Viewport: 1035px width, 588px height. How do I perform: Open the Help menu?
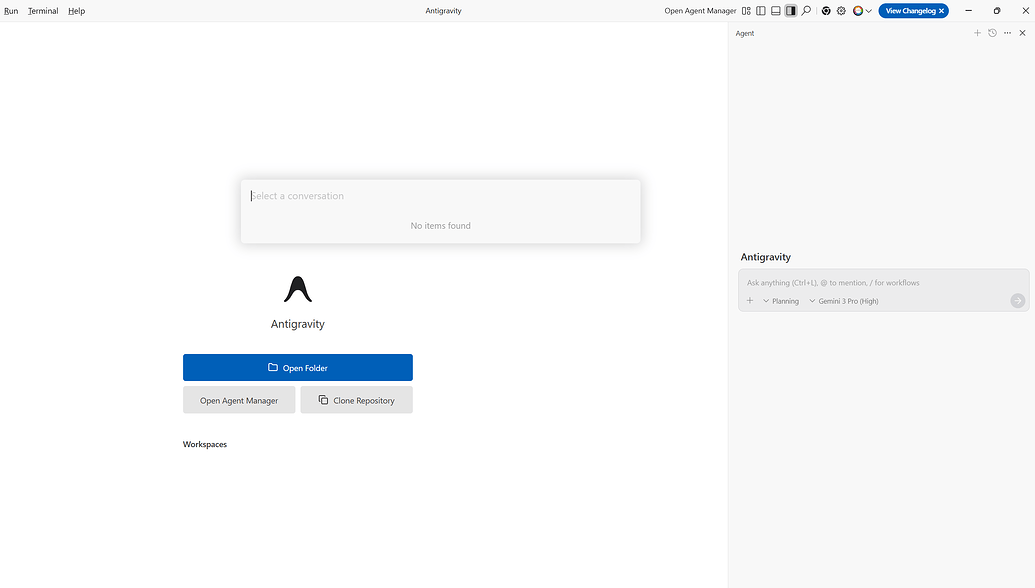pos(77,11)
